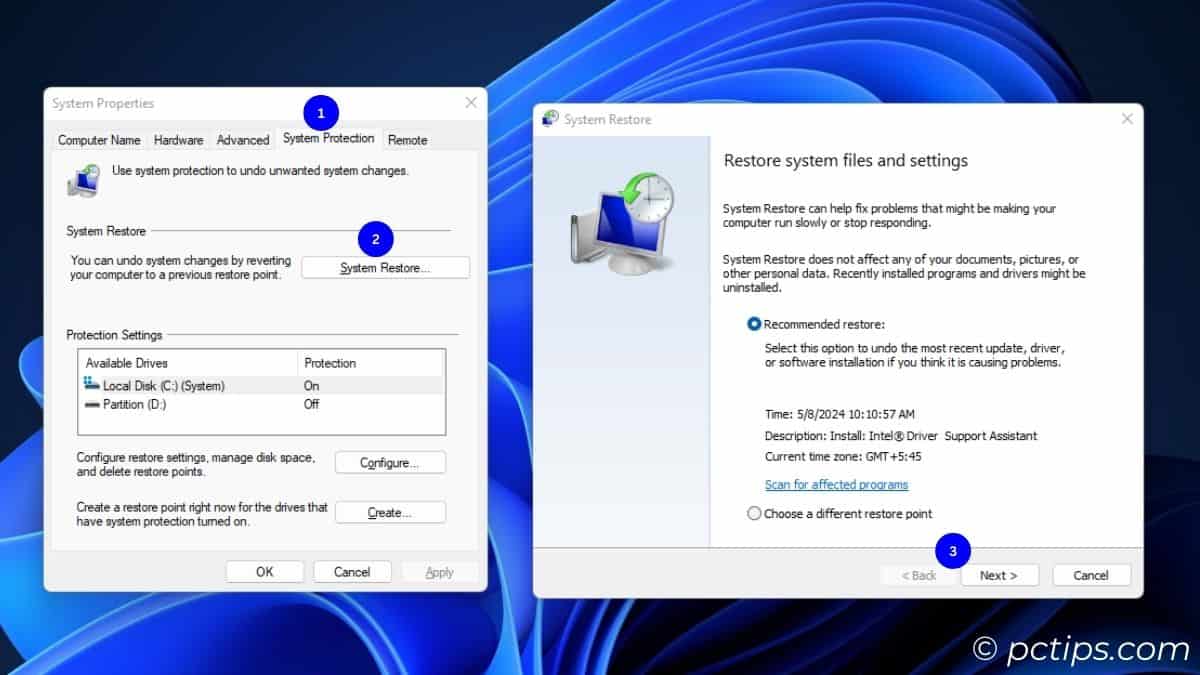
Task: Select the Local Disk (C:) protection row
Action: click(x=200, y=385)
